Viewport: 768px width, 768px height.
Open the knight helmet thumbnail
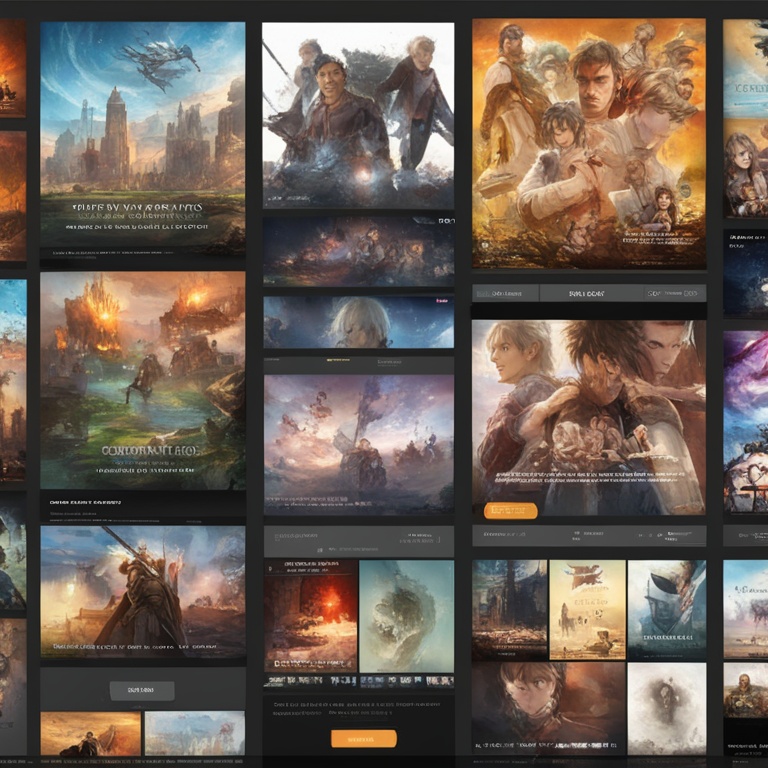point(667,610)
